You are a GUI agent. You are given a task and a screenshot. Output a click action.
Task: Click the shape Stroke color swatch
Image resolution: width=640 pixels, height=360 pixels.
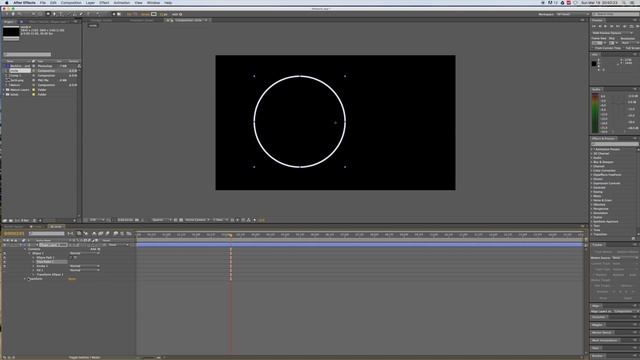tap(153, 14)
